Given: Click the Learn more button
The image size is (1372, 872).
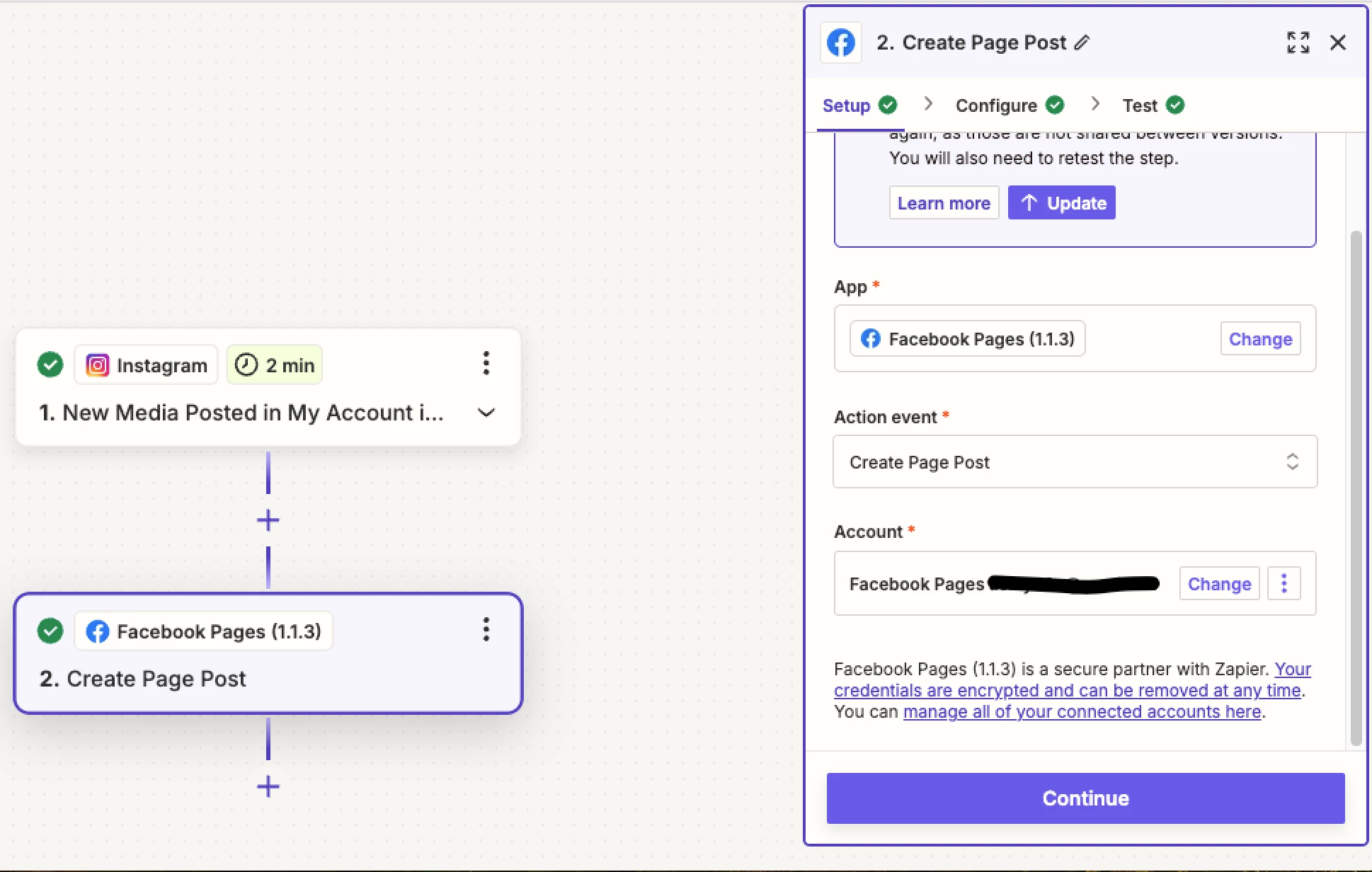Looking at the screenshot, I should [944, 203].
